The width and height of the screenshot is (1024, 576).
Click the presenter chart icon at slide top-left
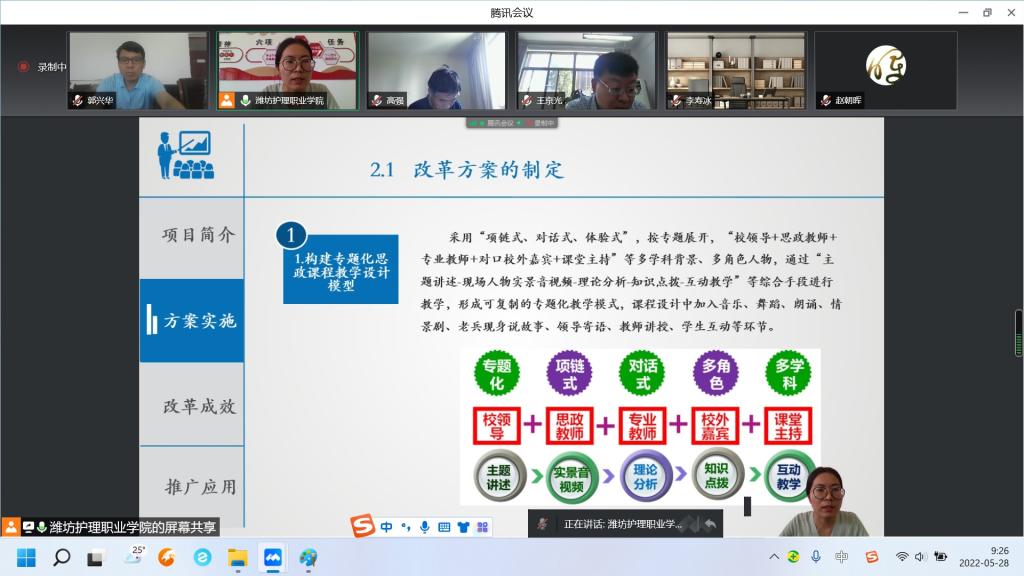[x=185, y=155]
